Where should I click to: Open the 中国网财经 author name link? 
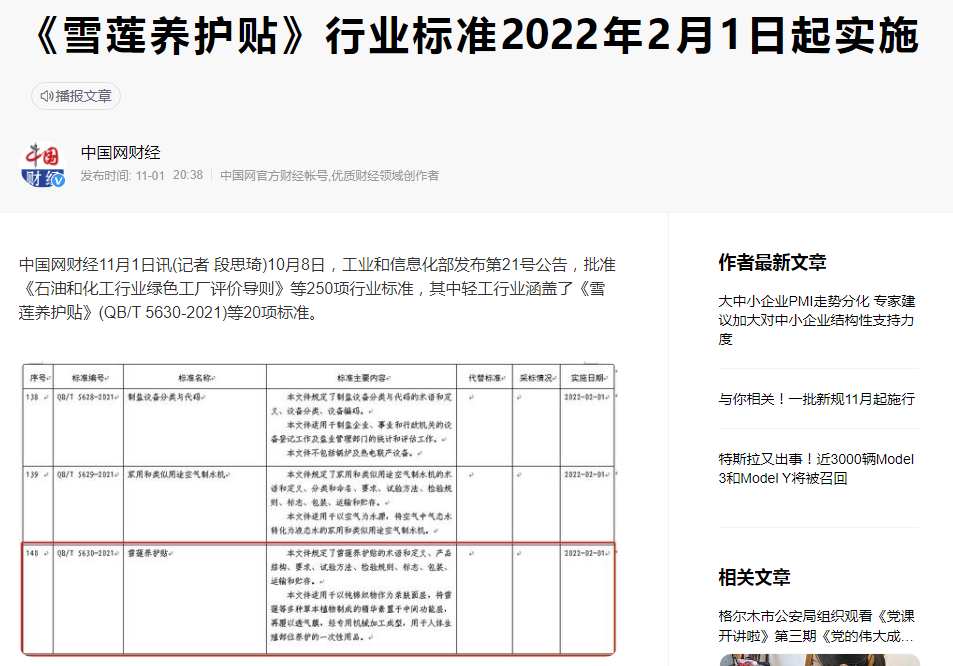pos(120,153)
